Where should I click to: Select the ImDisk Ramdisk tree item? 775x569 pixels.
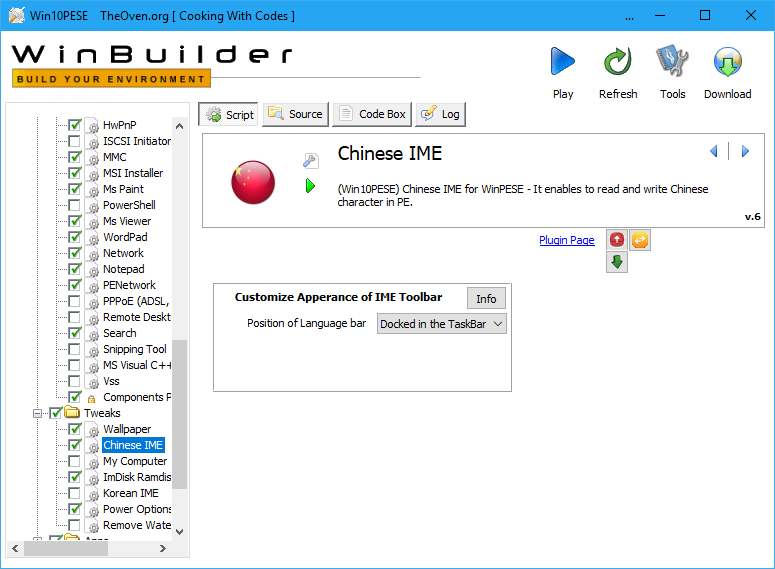(137, 477)
